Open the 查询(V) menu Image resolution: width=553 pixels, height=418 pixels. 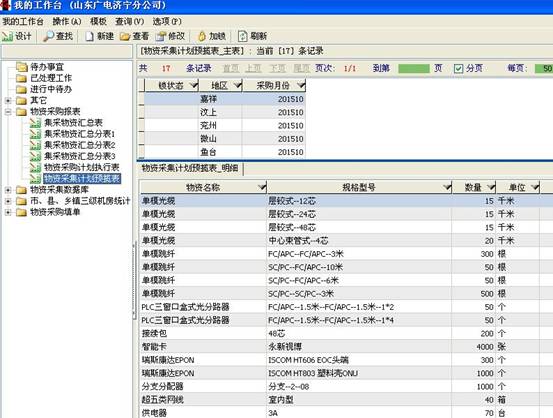[x=129, y=22]
